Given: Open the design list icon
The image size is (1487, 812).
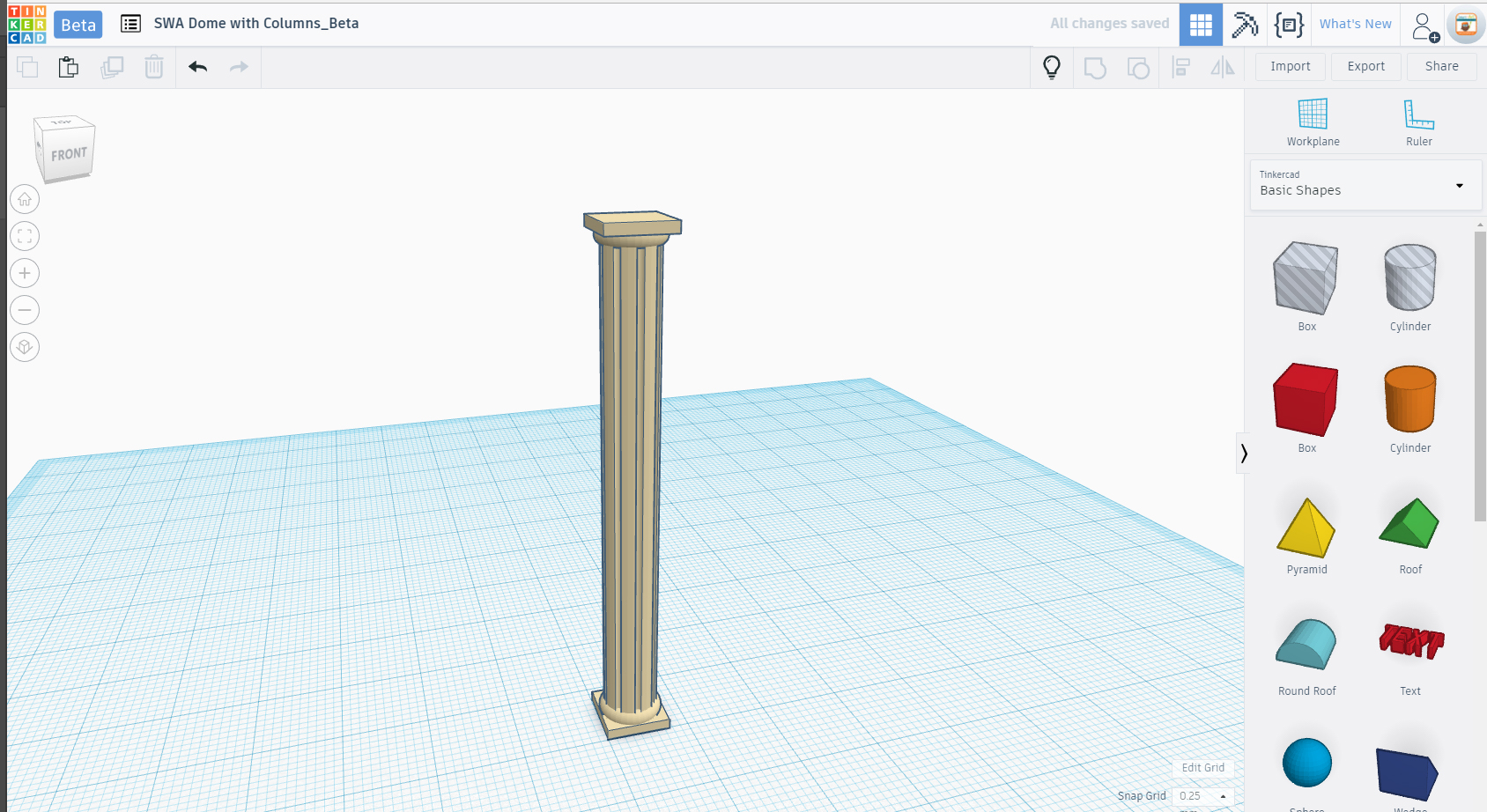Looking at the screenshot, I should pos(130,24).
